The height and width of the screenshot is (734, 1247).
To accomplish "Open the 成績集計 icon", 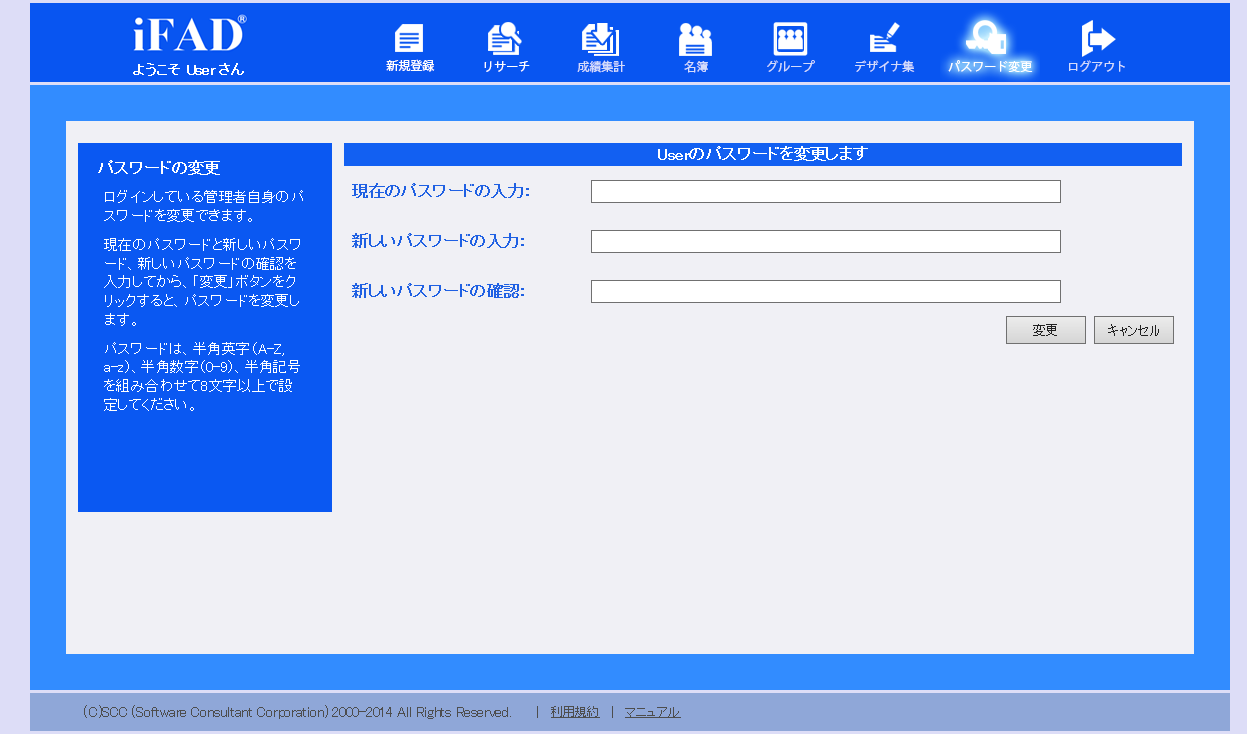I will [x=600, y=39].
